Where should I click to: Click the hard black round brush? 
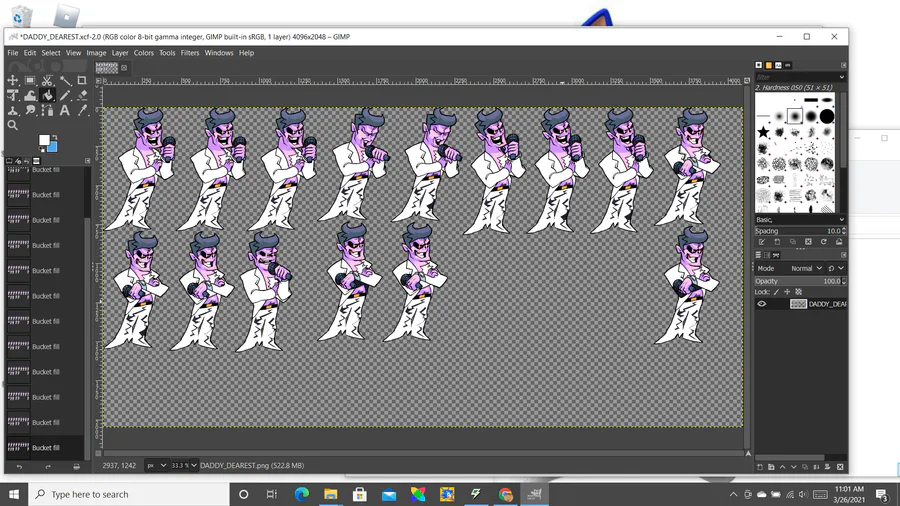(x=827, y=116)
